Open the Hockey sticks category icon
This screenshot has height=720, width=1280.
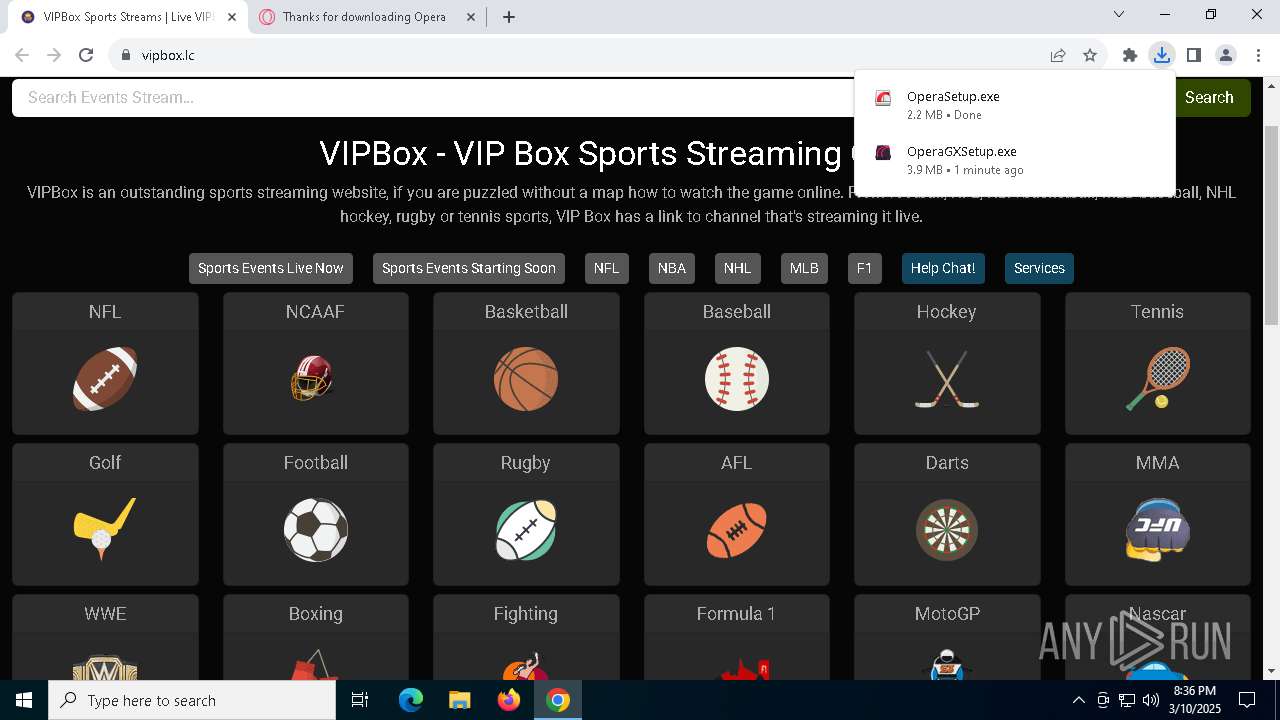pyautogui.click(x=947, y=379)
